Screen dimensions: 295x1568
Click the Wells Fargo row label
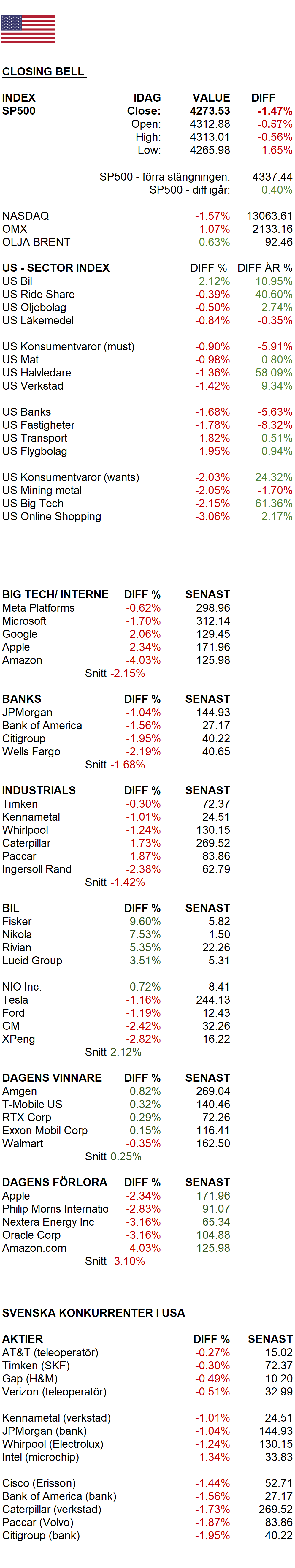pos(32,752)
